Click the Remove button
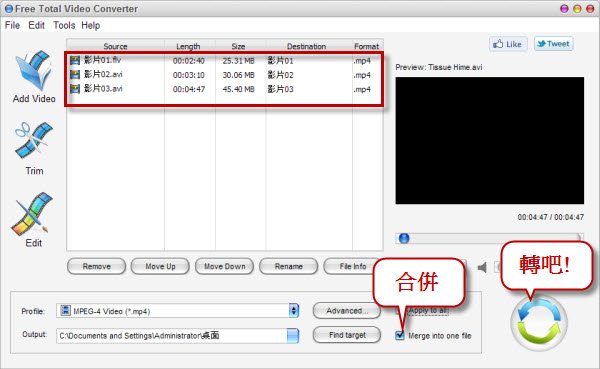Screen dimensions: 600x369 point(96,266)
